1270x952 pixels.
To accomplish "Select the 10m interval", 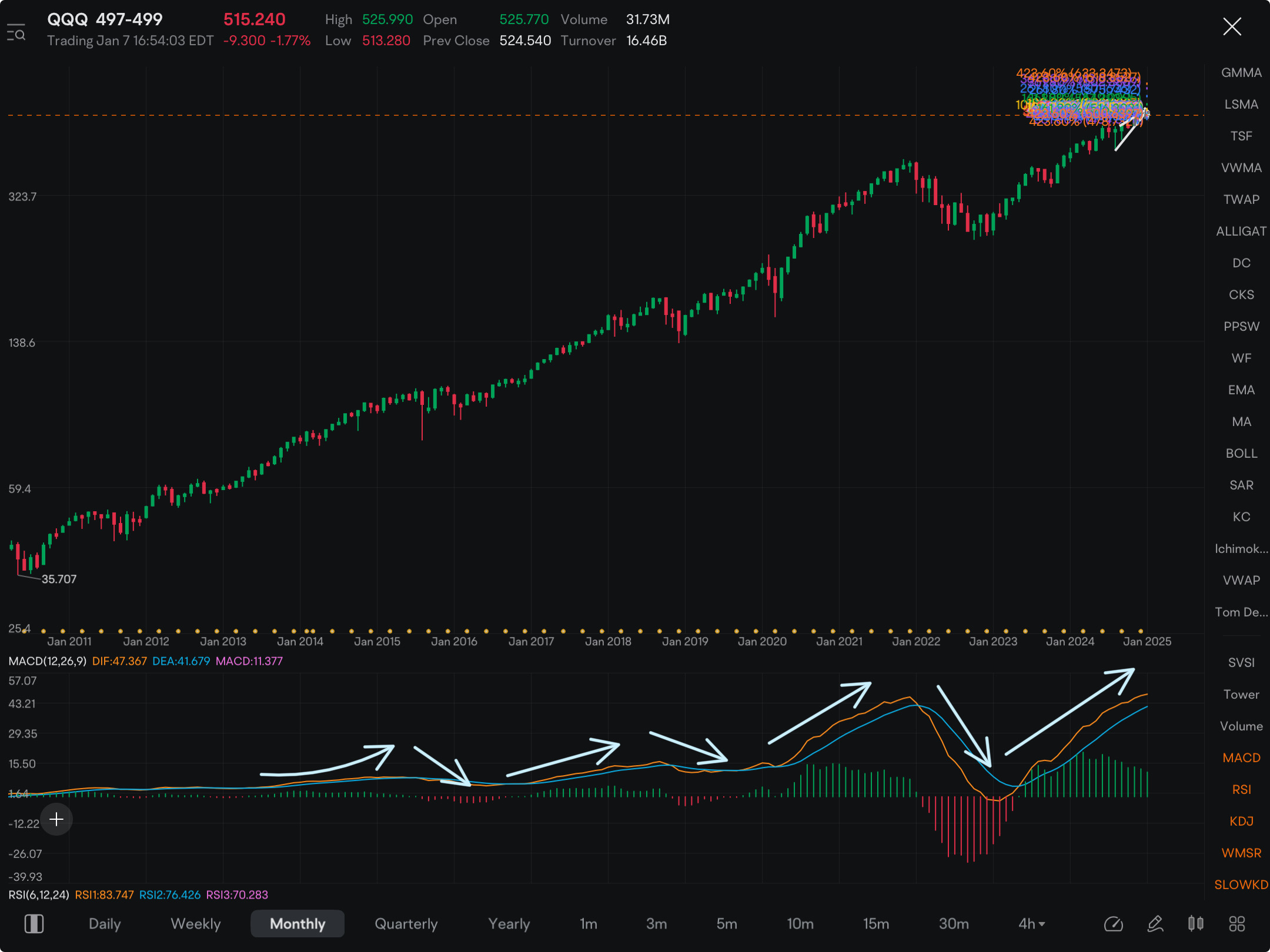I will [x=800, y=924].
